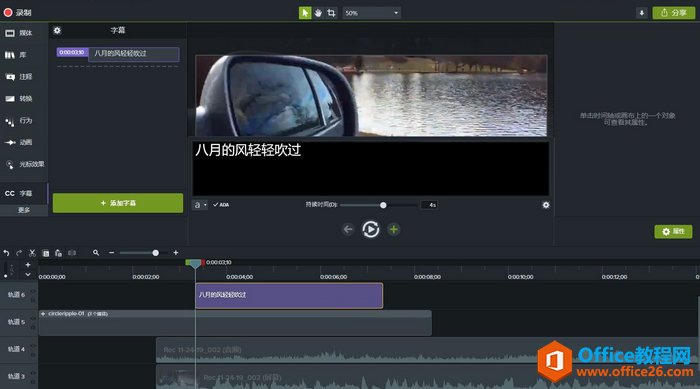Adjust the timeline zoom slider knob
The width and height of the screenshot is (700, 389).
155,253
